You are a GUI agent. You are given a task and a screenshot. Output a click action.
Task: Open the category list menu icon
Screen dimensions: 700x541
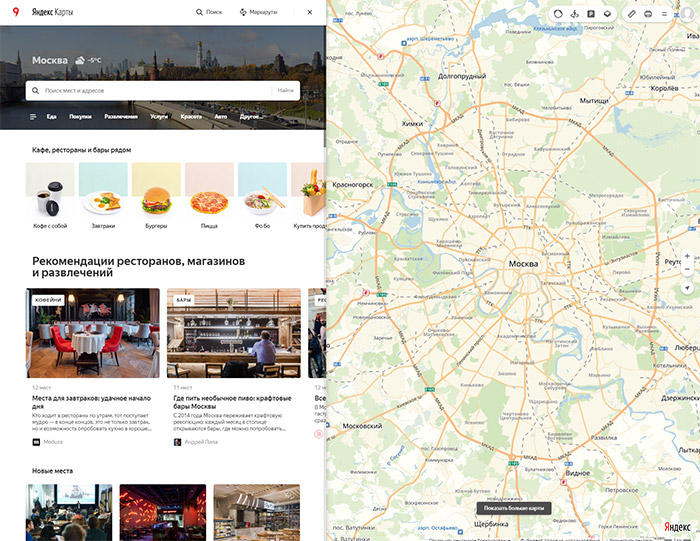click(33, 117)
